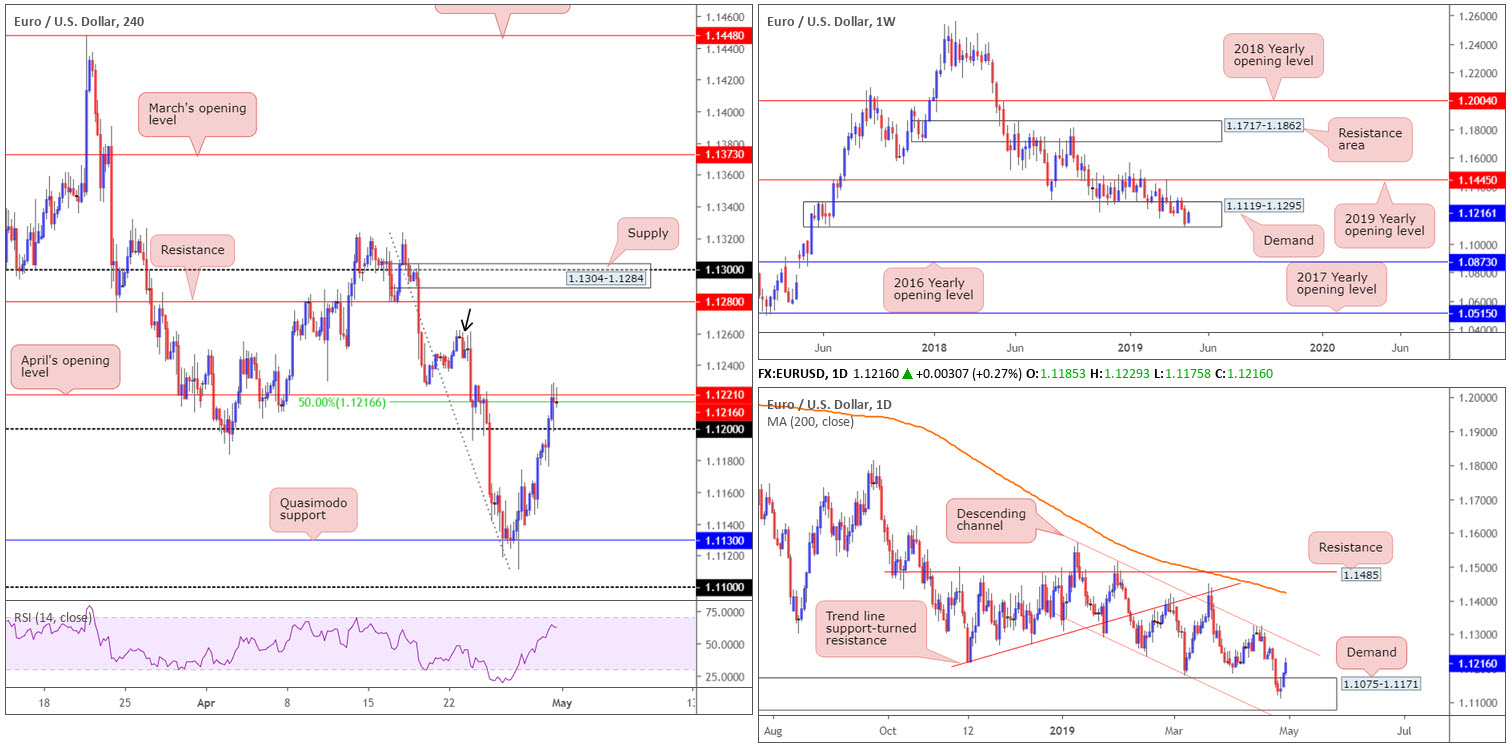The height and width of the screenshot is (747, 1510).
Task: Select the Supply zone label
Action: tap(647, 234)
